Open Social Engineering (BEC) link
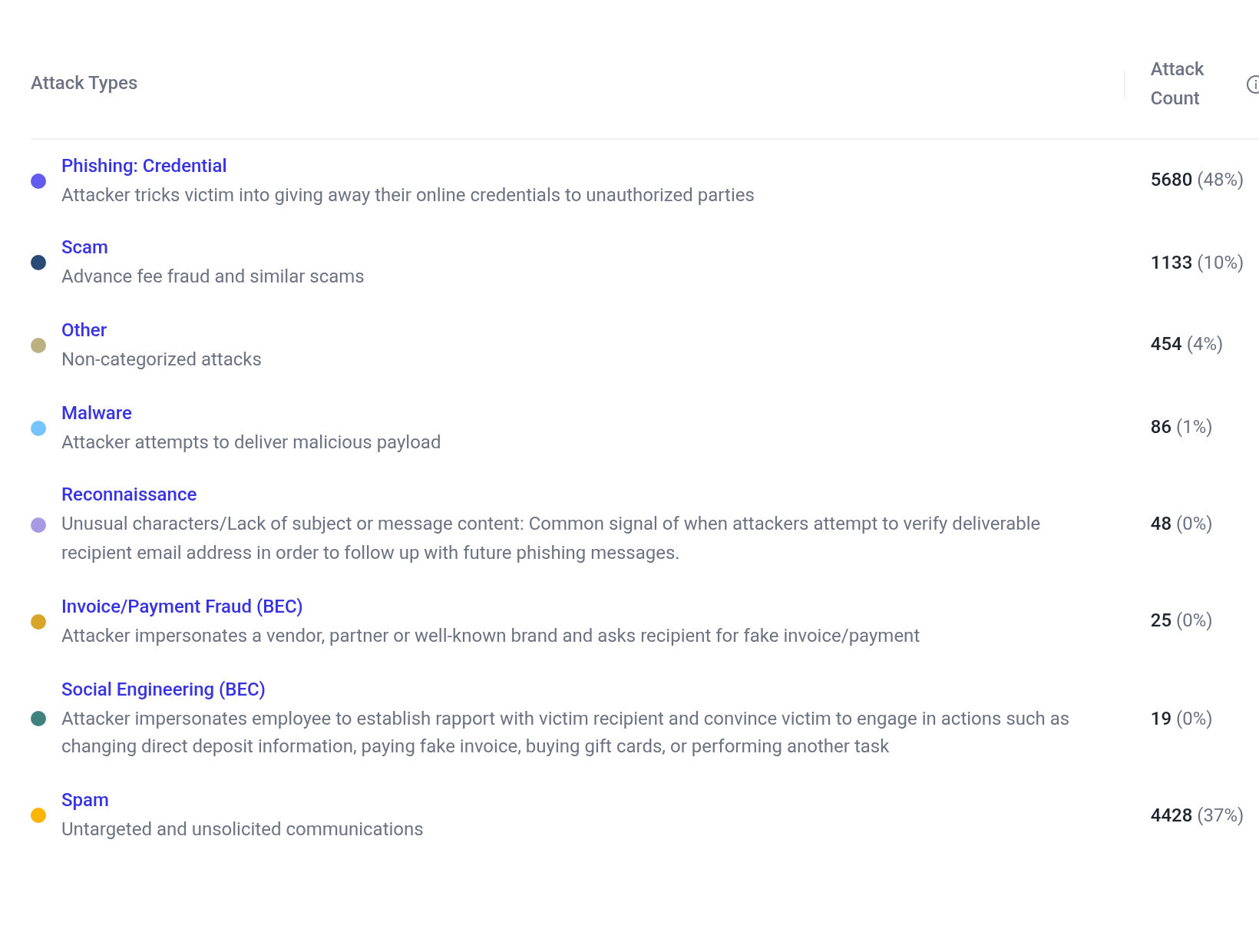The image size is (1259, 952). (163, 689)
